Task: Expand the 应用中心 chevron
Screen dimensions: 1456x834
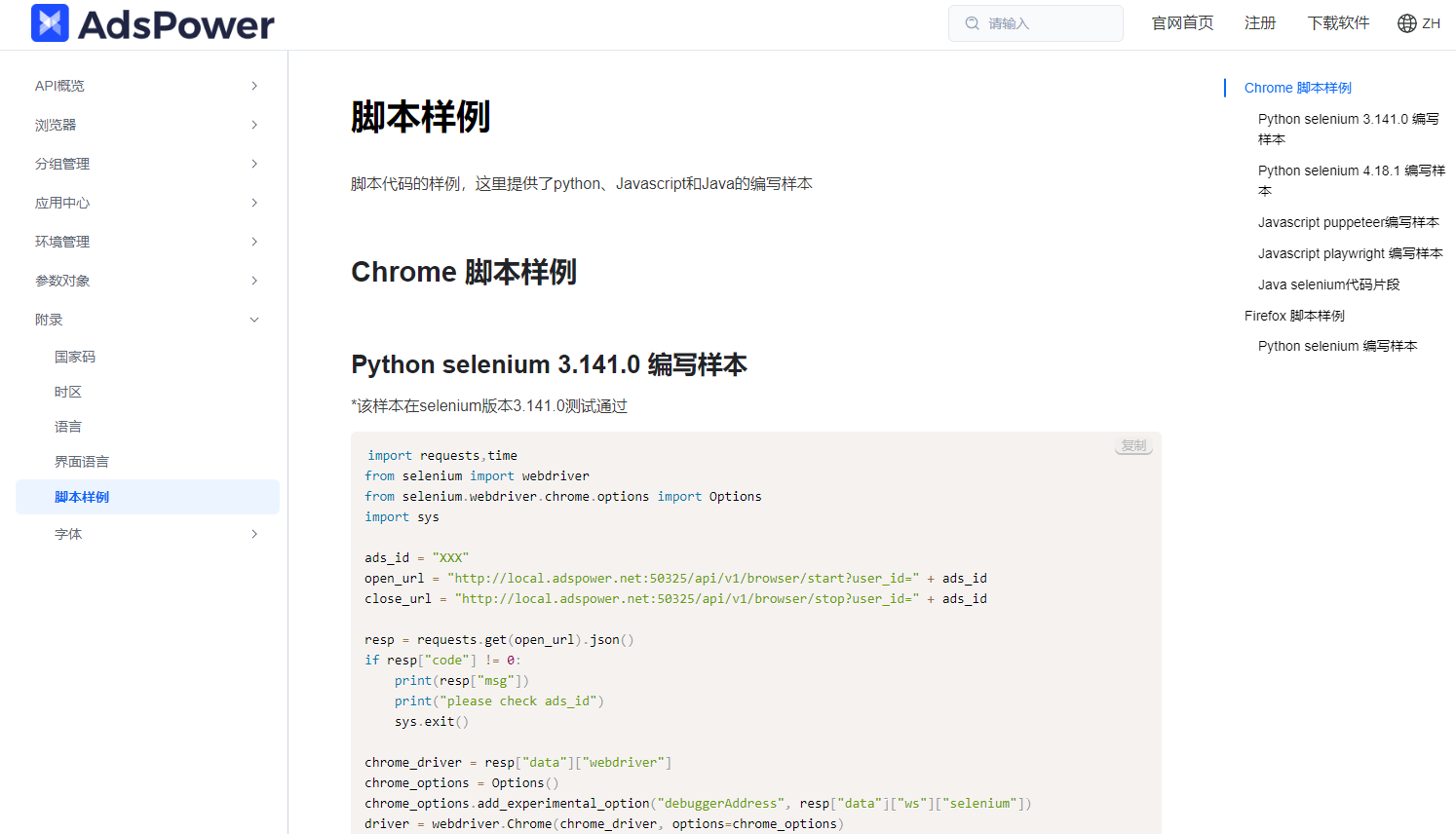Action: click(x=254, y=203)
